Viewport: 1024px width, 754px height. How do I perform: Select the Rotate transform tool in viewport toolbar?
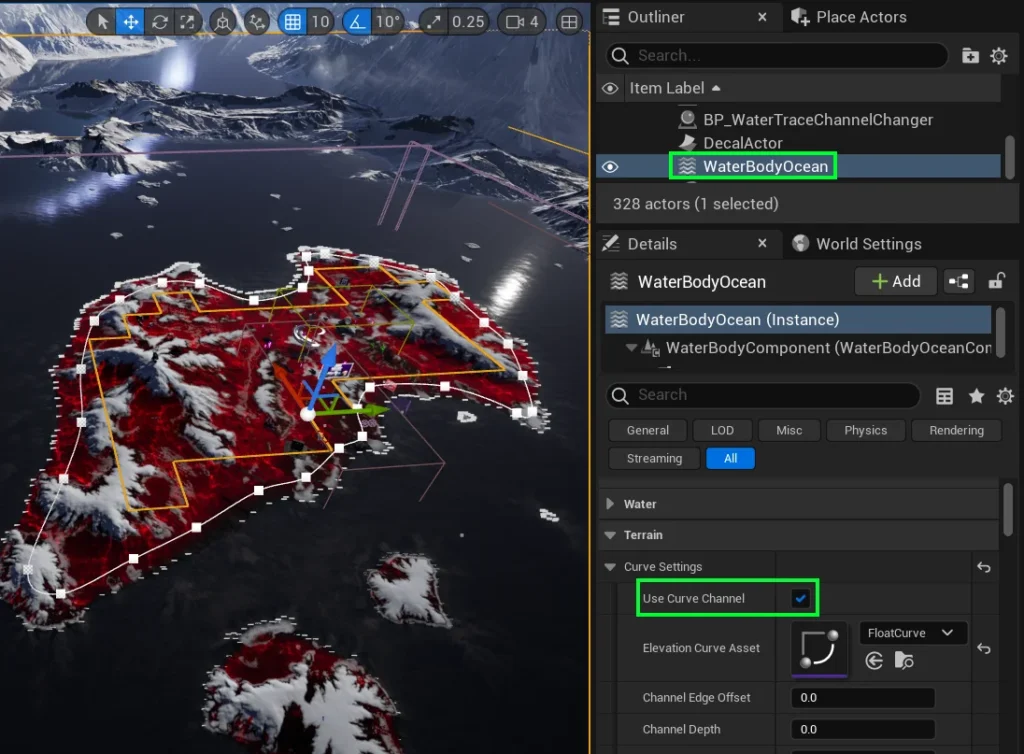[159, 21]
